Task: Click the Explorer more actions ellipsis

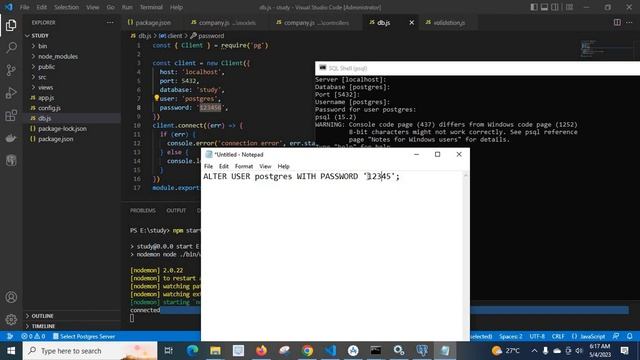Action: click(x=110, y=22)
